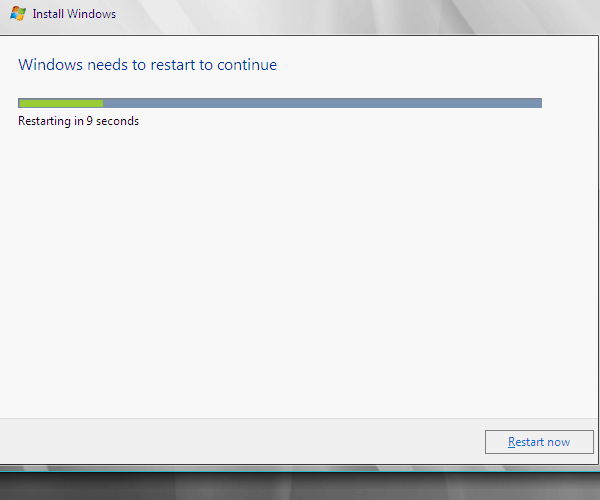
Task: Select the 'Restarting in 9 seconds' text
Action: coord(78,121)
